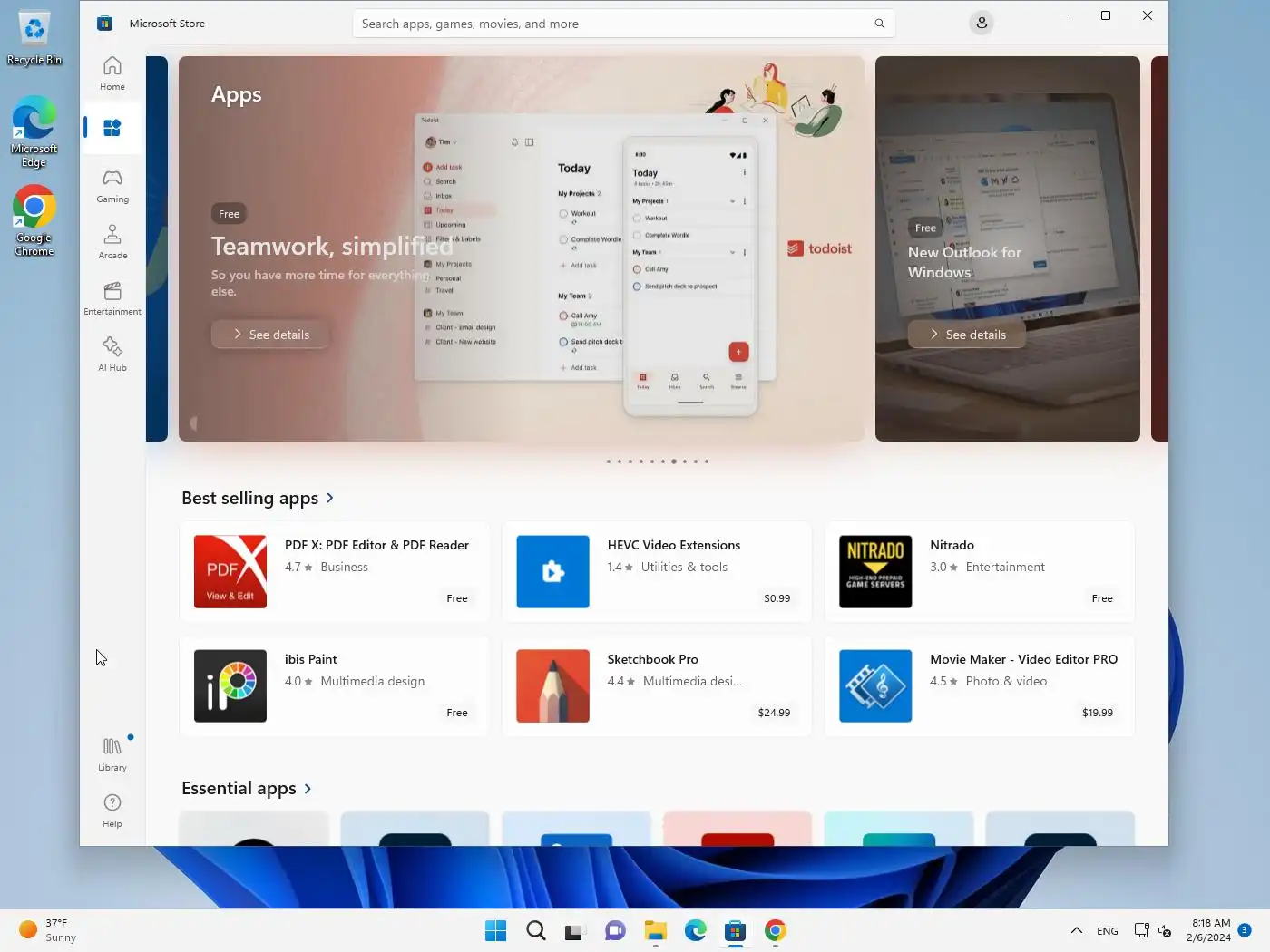Click the ENG language indicator in the tray
Viewport: 1270px width, 952px height.
pyautogui.click(x=1107, y=931)
